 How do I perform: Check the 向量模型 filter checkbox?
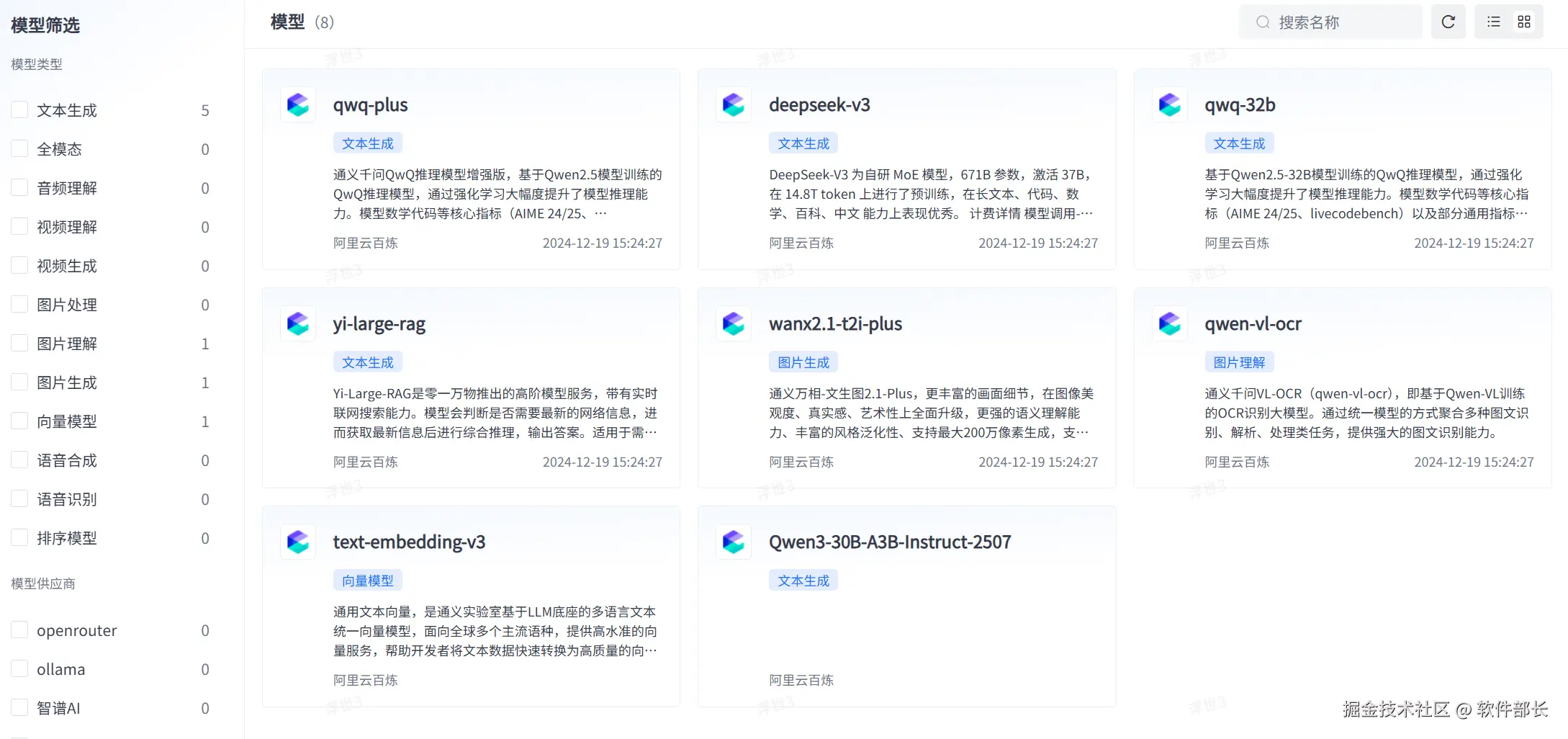[19, 421]
